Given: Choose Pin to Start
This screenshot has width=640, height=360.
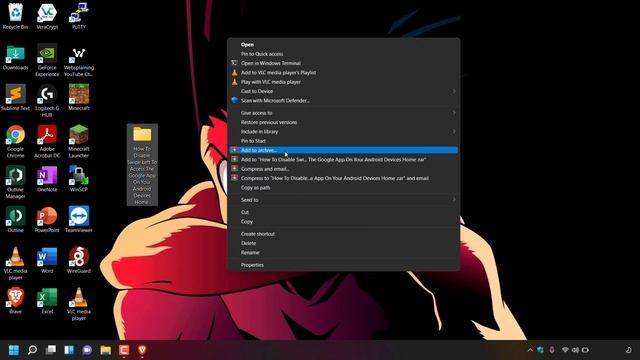Looking at the screenshot, I should pyautogui.click(x=344, y=141).
